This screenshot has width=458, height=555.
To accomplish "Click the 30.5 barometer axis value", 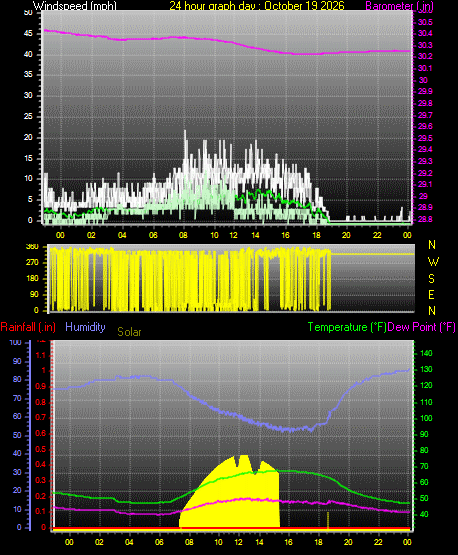I will coord(425,22).
